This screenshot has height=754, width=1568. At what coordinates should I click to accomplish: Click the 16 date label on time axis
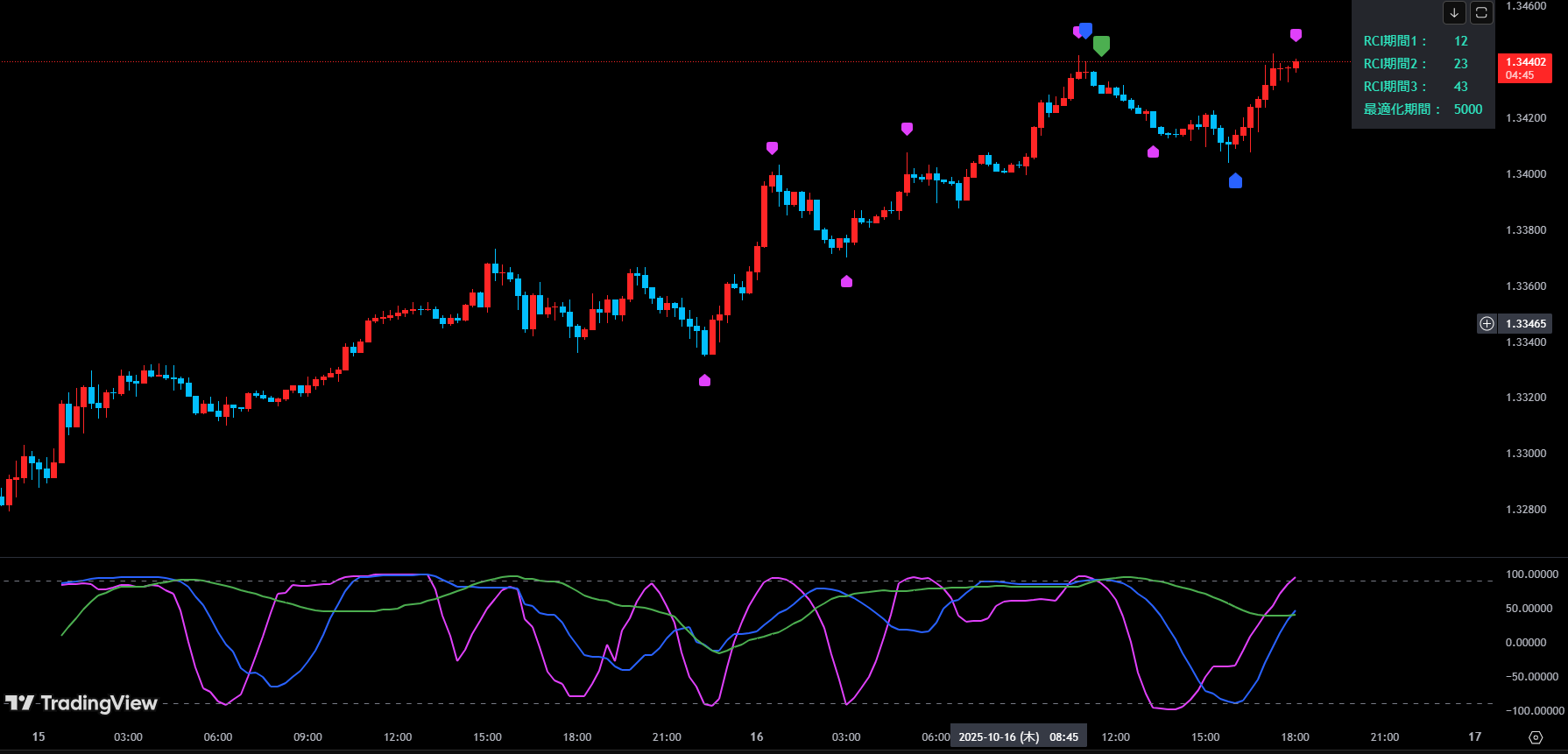(x=756, y=737)
